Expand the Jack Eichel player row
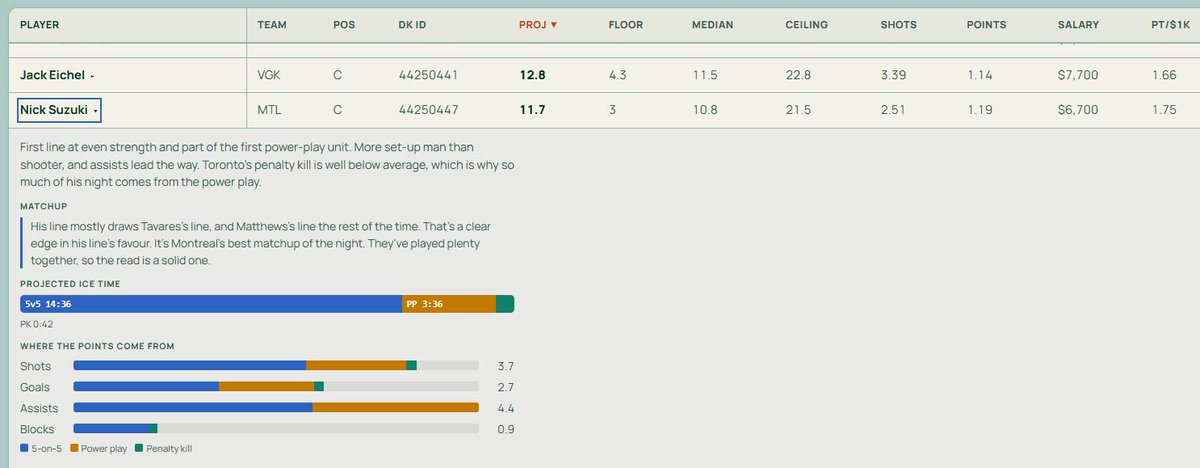The image size is (1200, 468). [x=57, y=75]
